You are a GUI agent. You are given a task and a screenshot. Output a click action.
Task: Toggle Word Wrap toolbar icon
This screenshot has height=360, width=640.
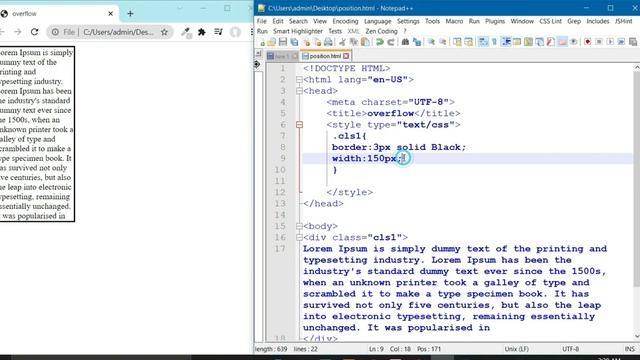(x=483, y=42)
